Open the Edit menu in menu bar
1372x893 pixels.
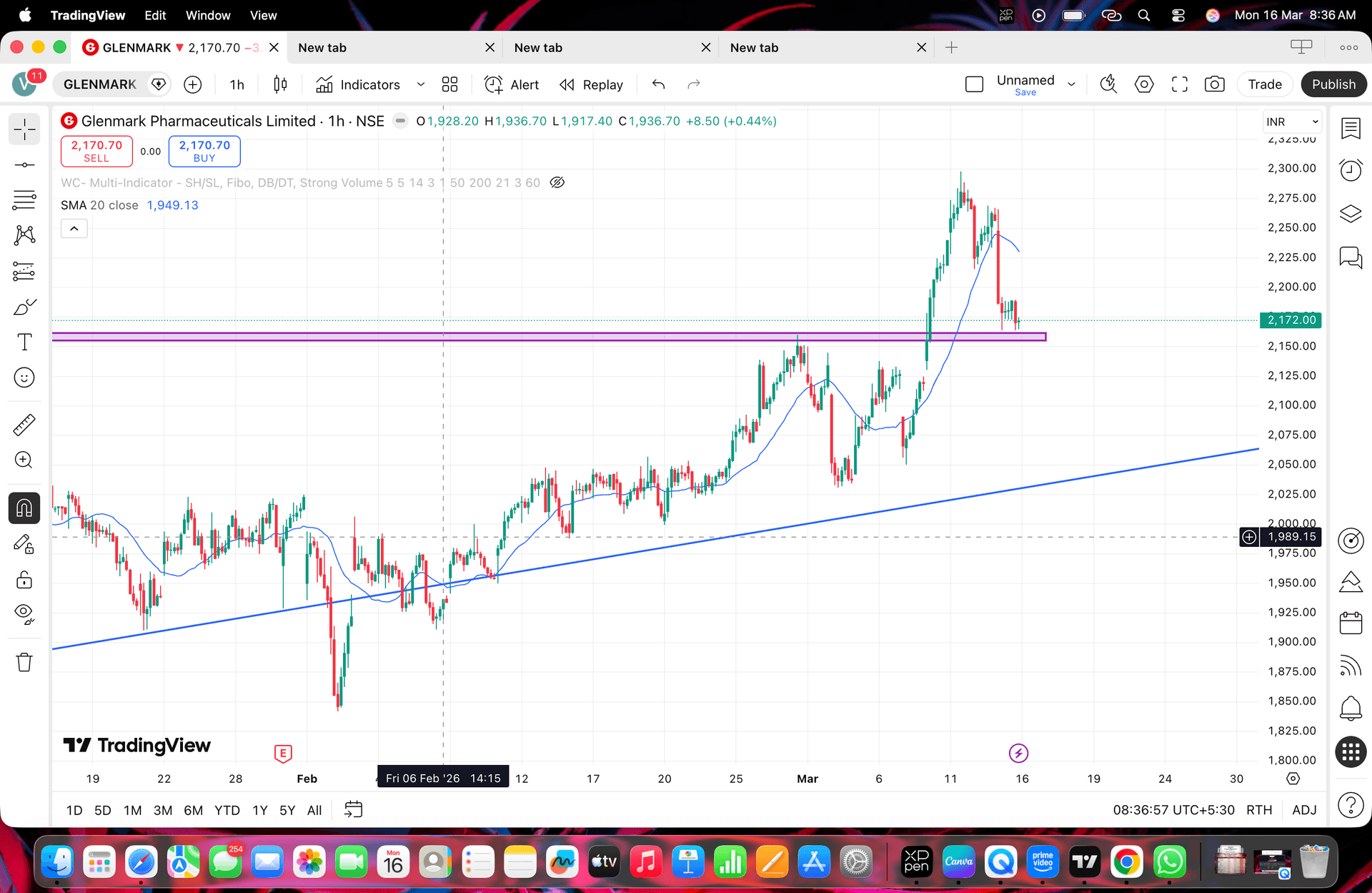155,15
